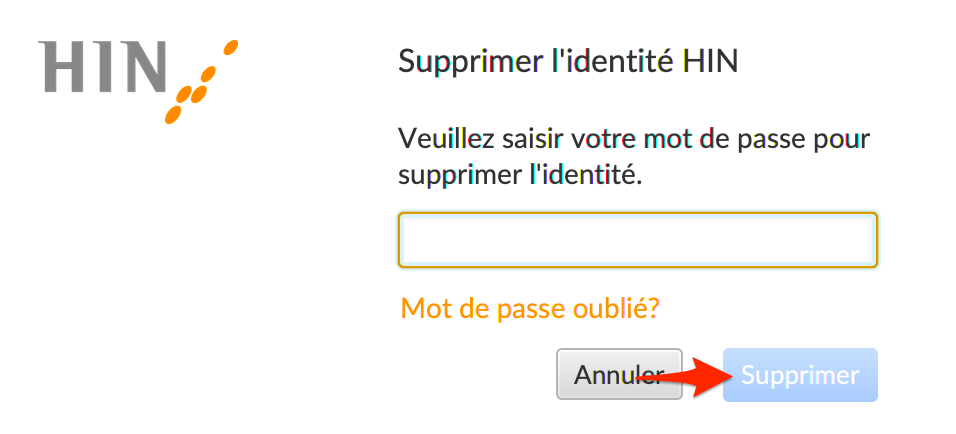
Task: Click the word "Veuillez" in the instructions
Action: 448,140
